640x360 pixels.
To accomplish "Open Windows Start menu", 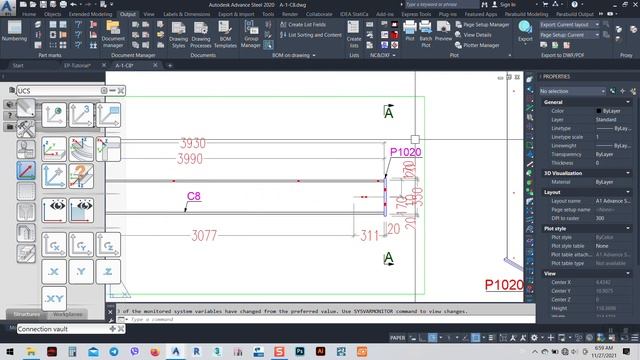I will 10,351.
